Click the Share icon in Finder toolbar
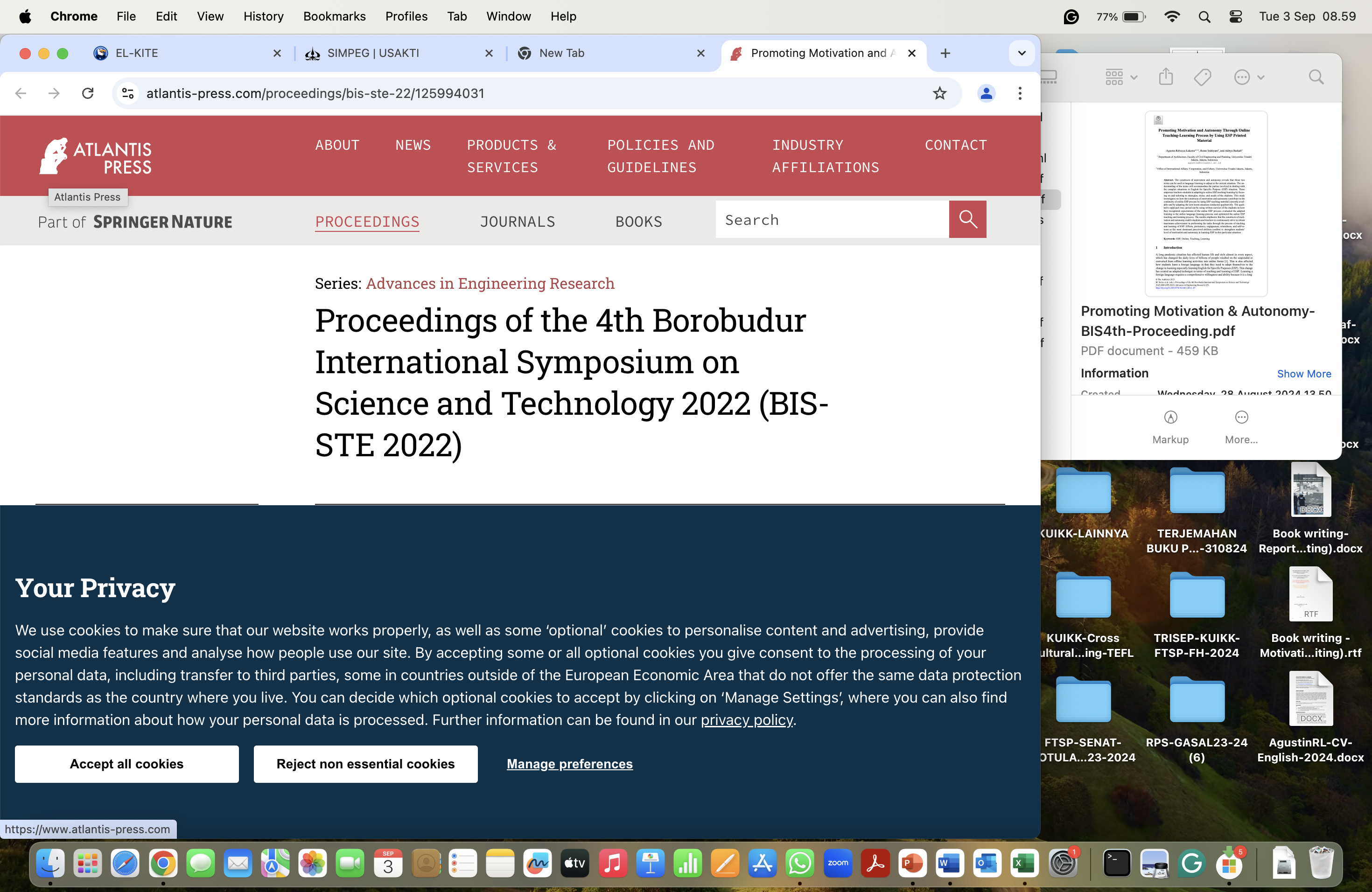 pos(1166,77)
